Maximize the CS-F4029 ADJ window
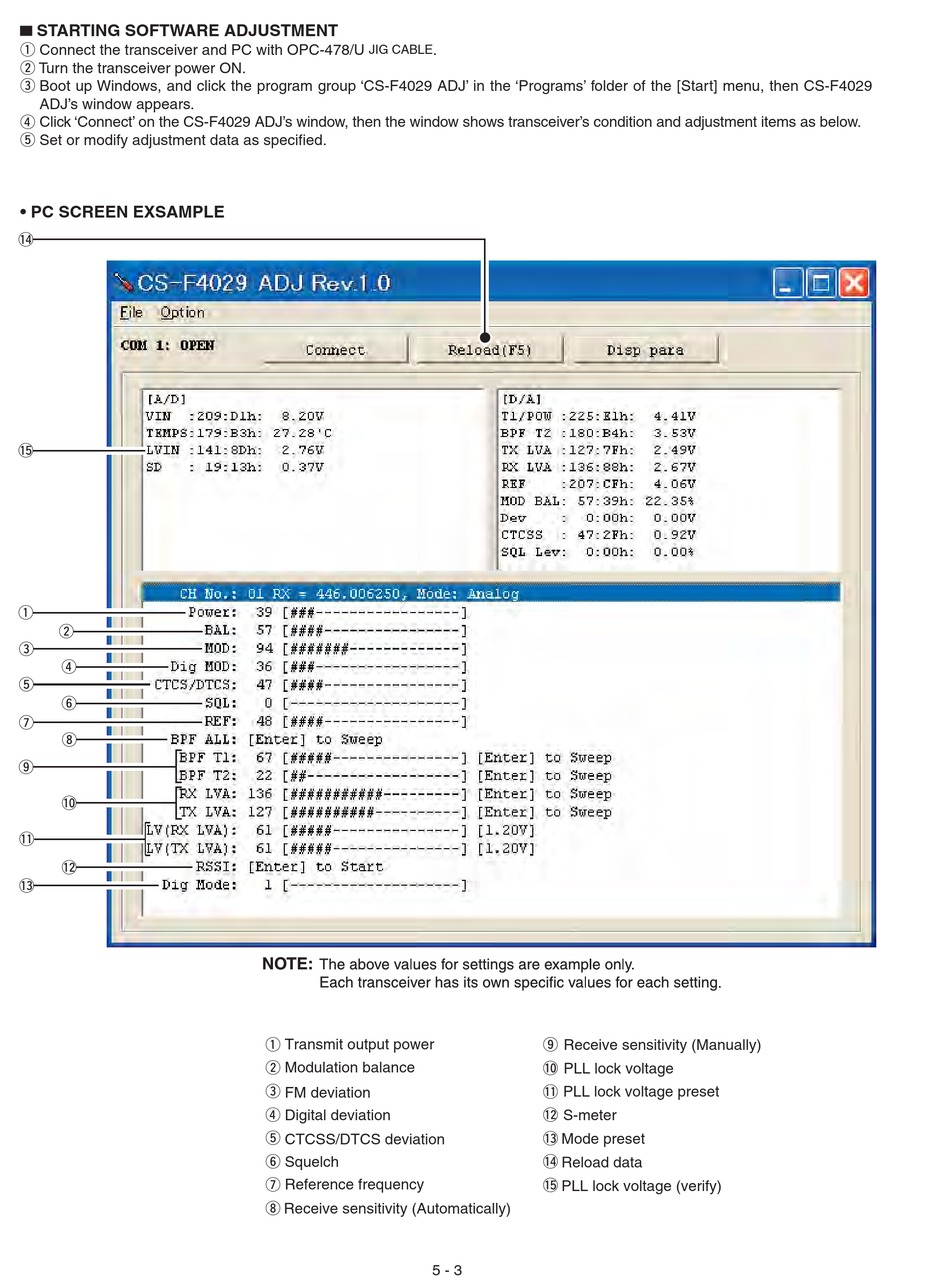Screen dimensions: 950x1279 click(820, 283)
